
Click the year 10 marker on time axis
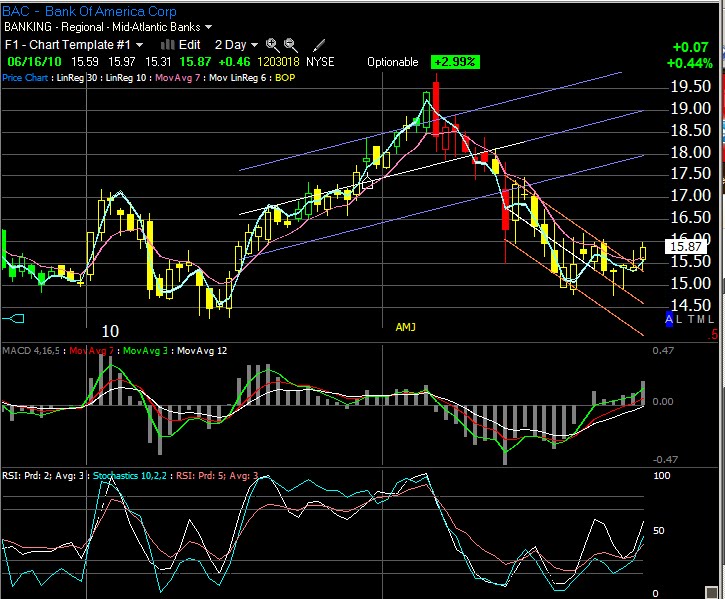point(110,331)
